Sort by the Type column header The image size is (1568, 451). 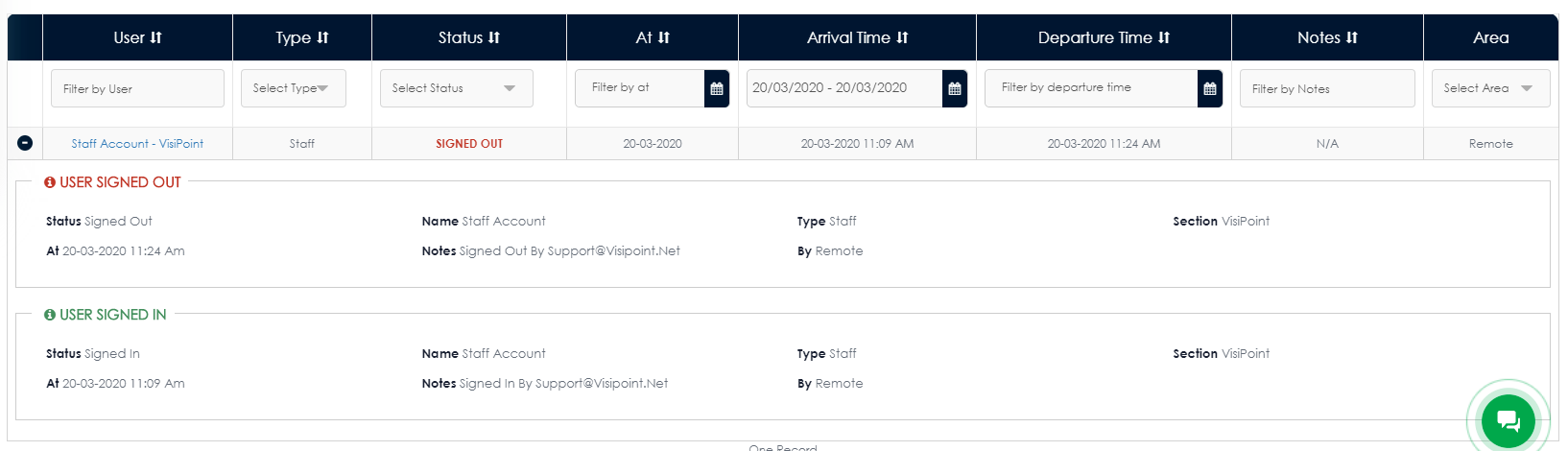pyautogui.click(x=302, y=37)
